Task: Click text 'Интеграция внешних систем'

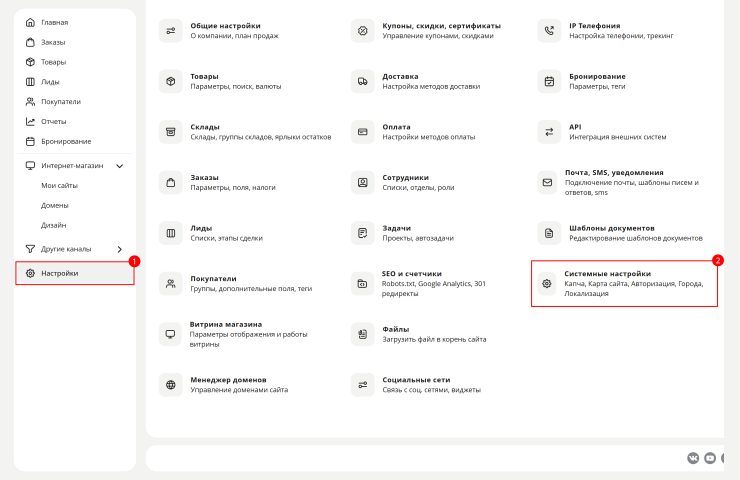Action: pyautogui.click(x=617, y=137)
